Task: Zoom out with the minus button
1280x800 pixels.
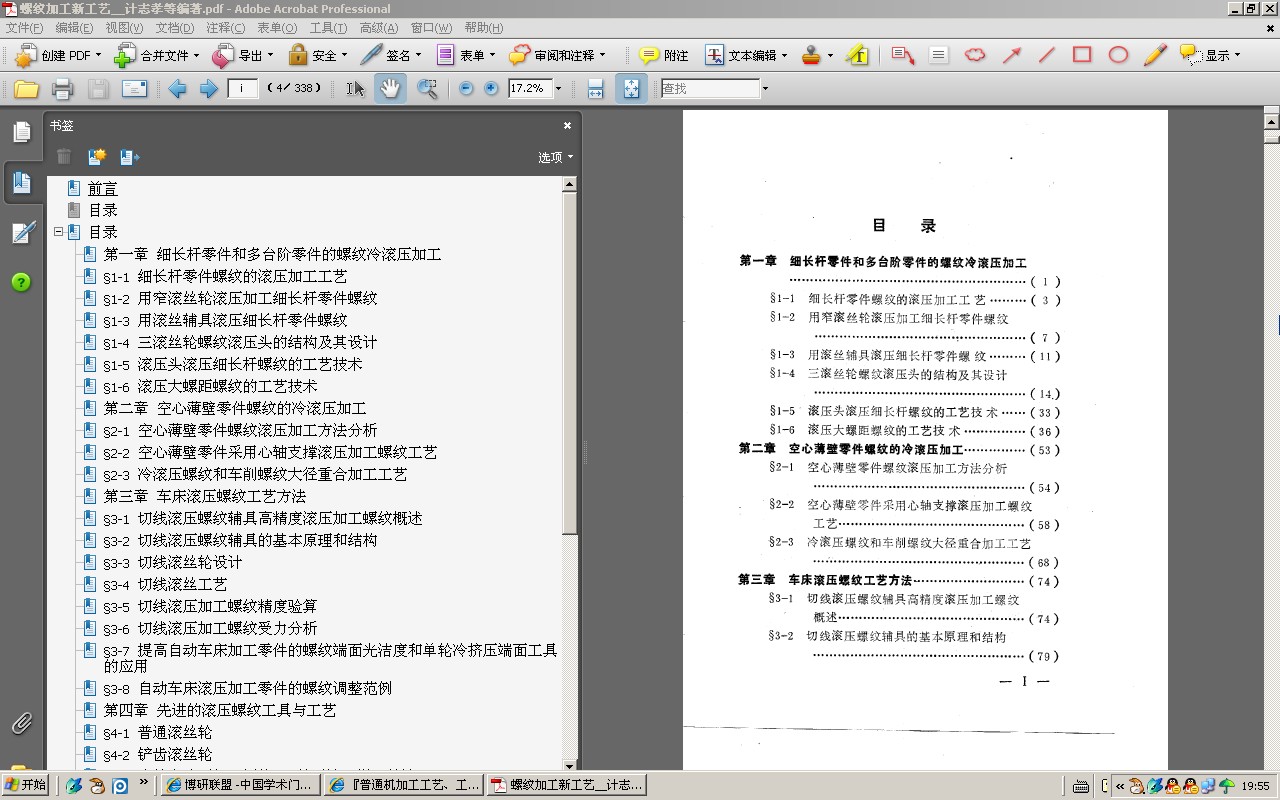Action: coord(466,88)
